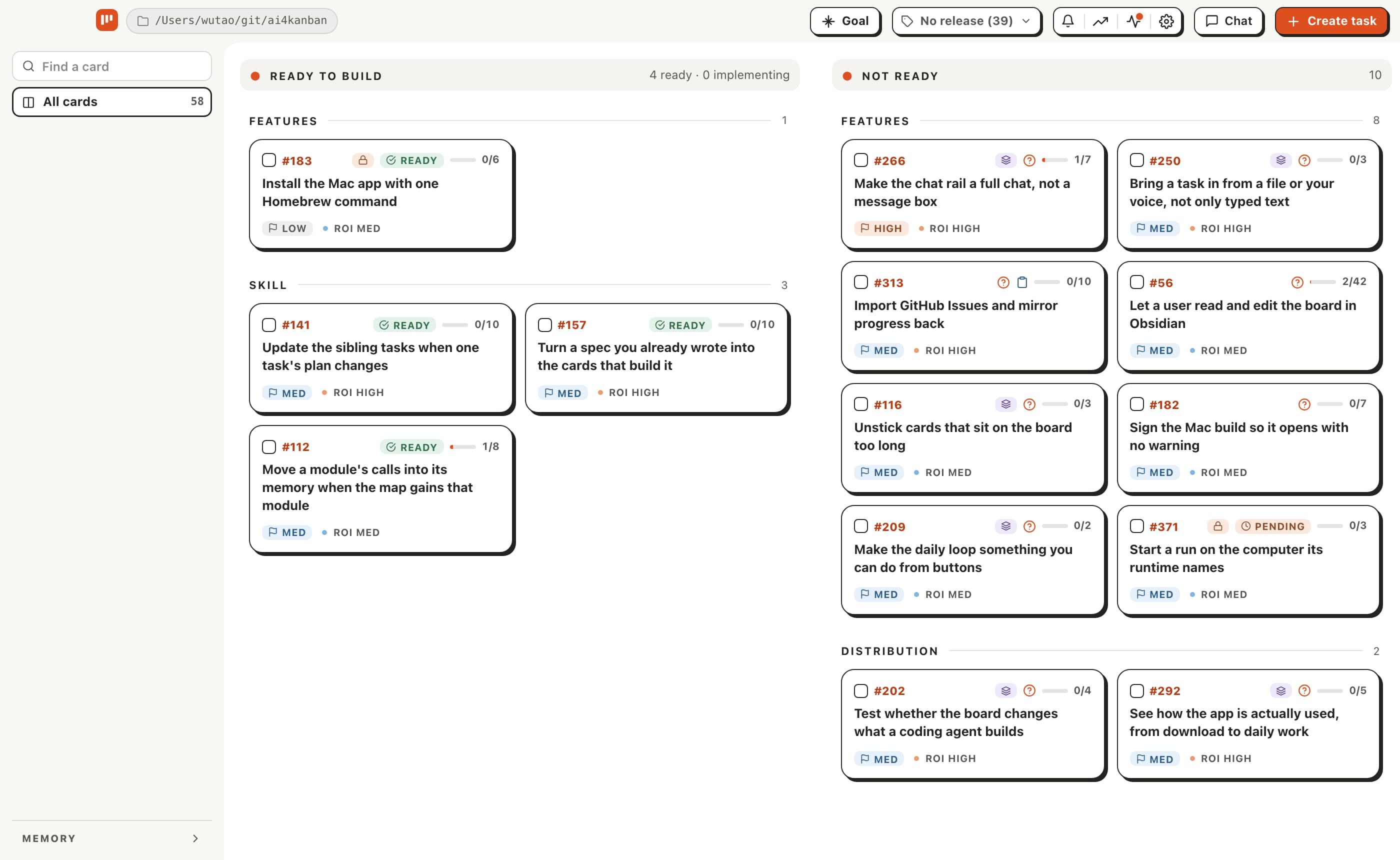Check the checkbox on card #313
The height and width of the screenshot is (860, 1400).
(x=861, y=282)
